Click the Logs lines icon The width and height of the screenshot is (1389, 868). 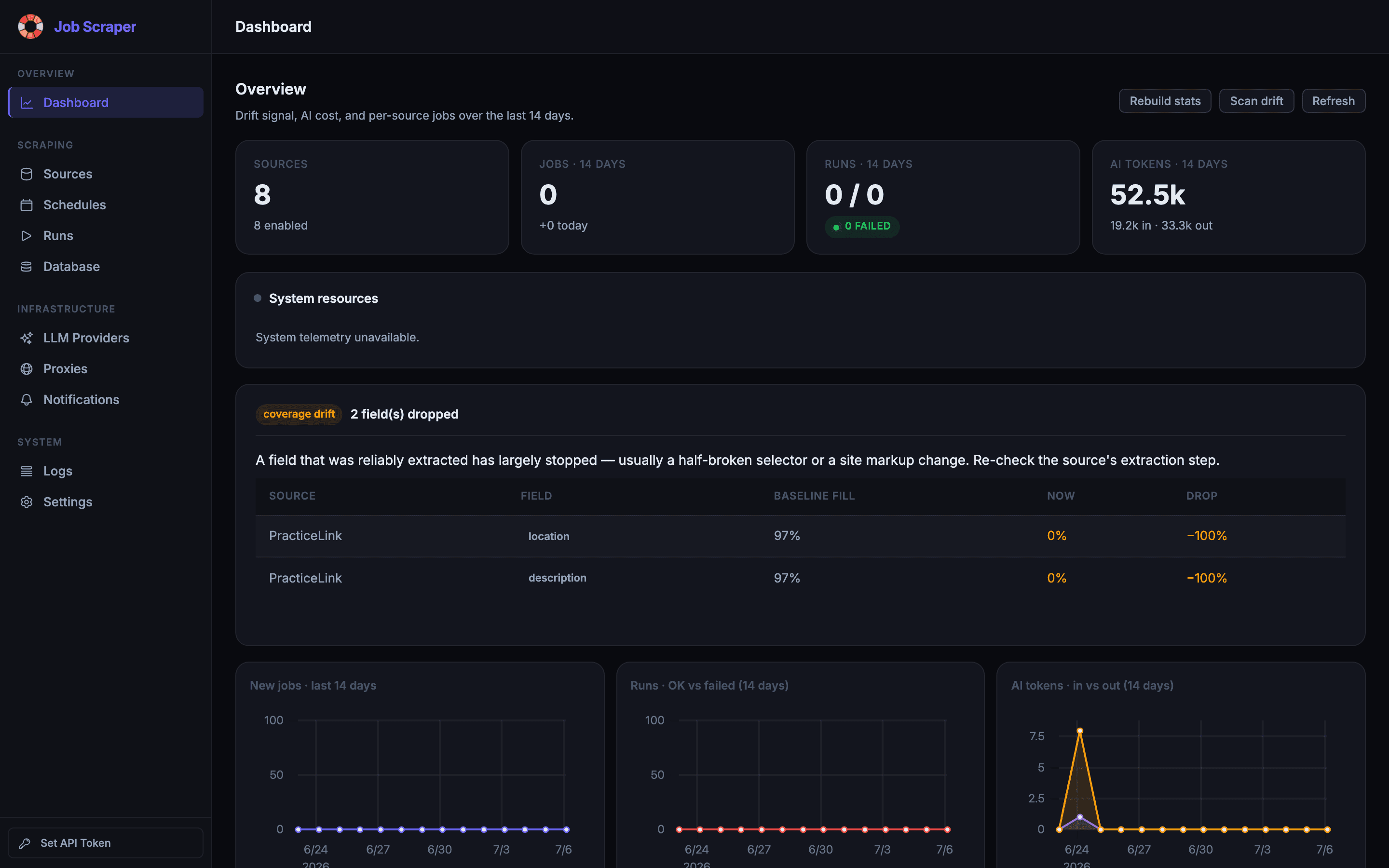coord(27,471)
